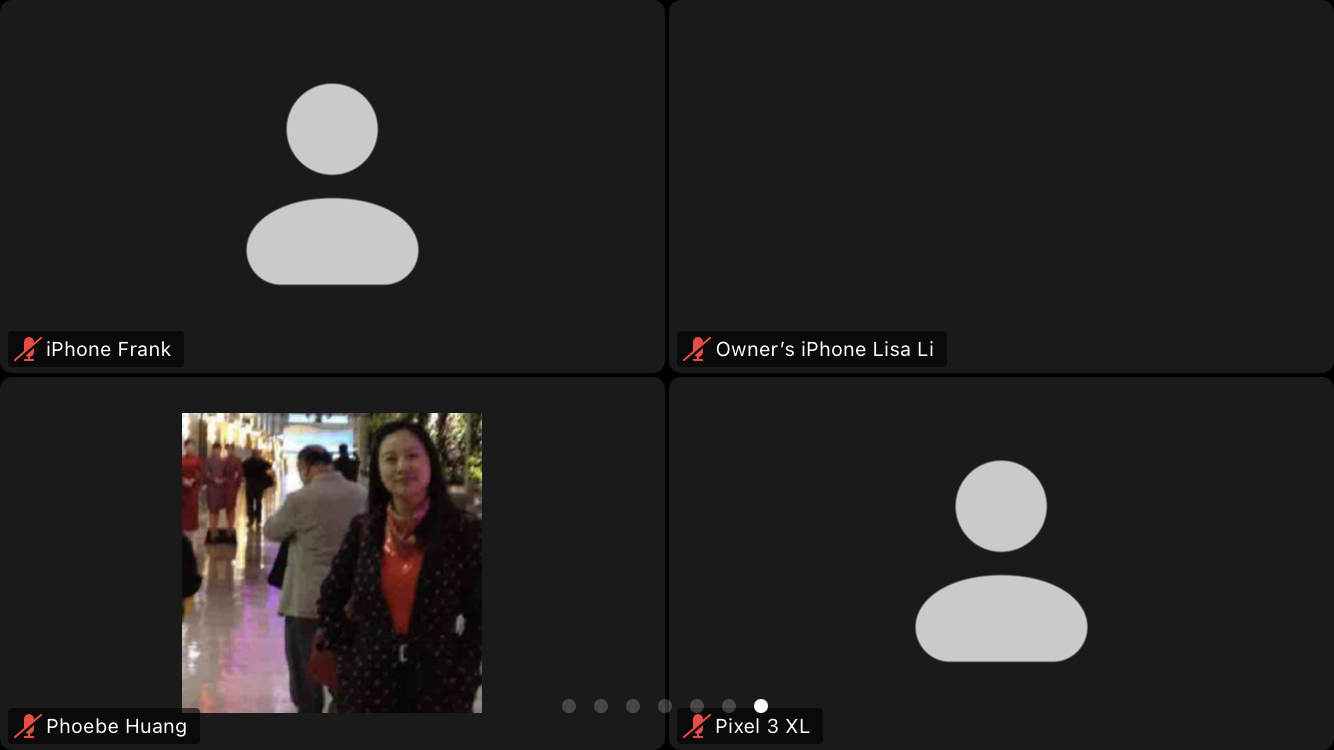Click Phoebe Huang's muted microphone icon
Screen dimensions: 1334x750
tap(28, 726)
